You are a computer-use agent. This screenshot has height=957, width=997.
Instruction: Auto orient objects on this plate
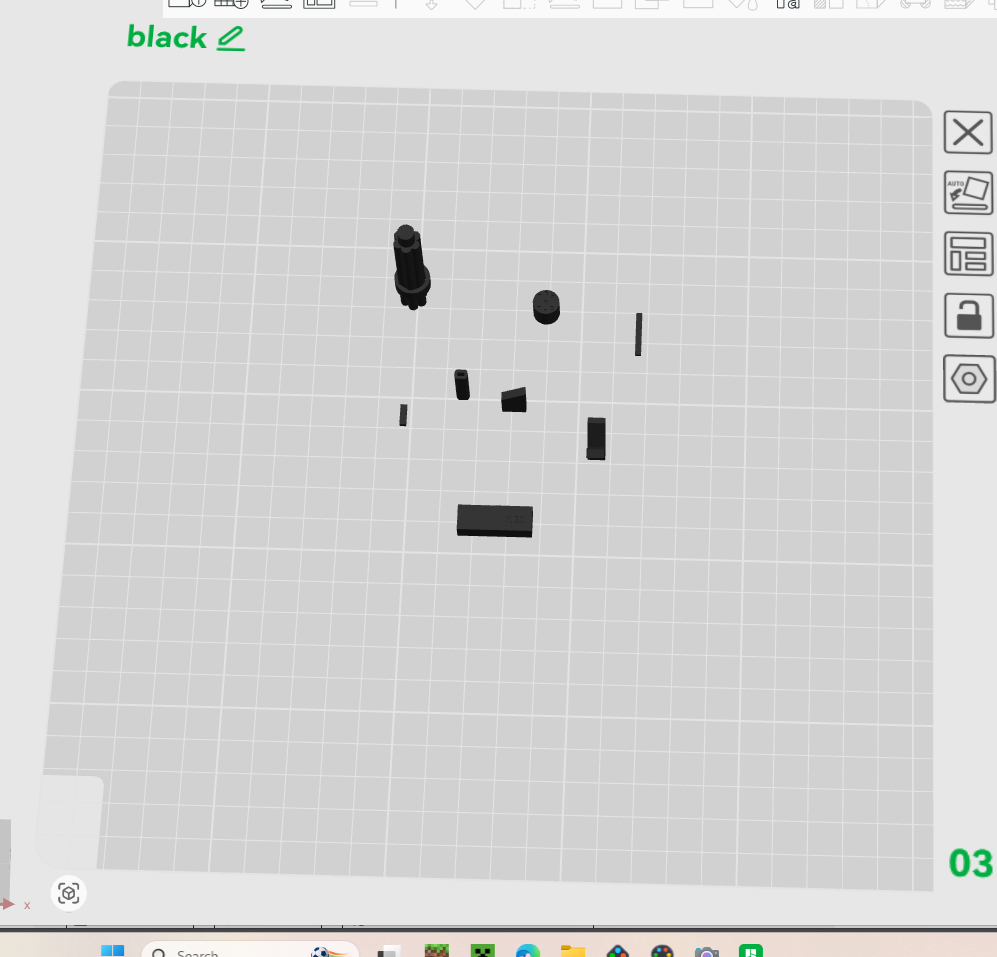968,193
